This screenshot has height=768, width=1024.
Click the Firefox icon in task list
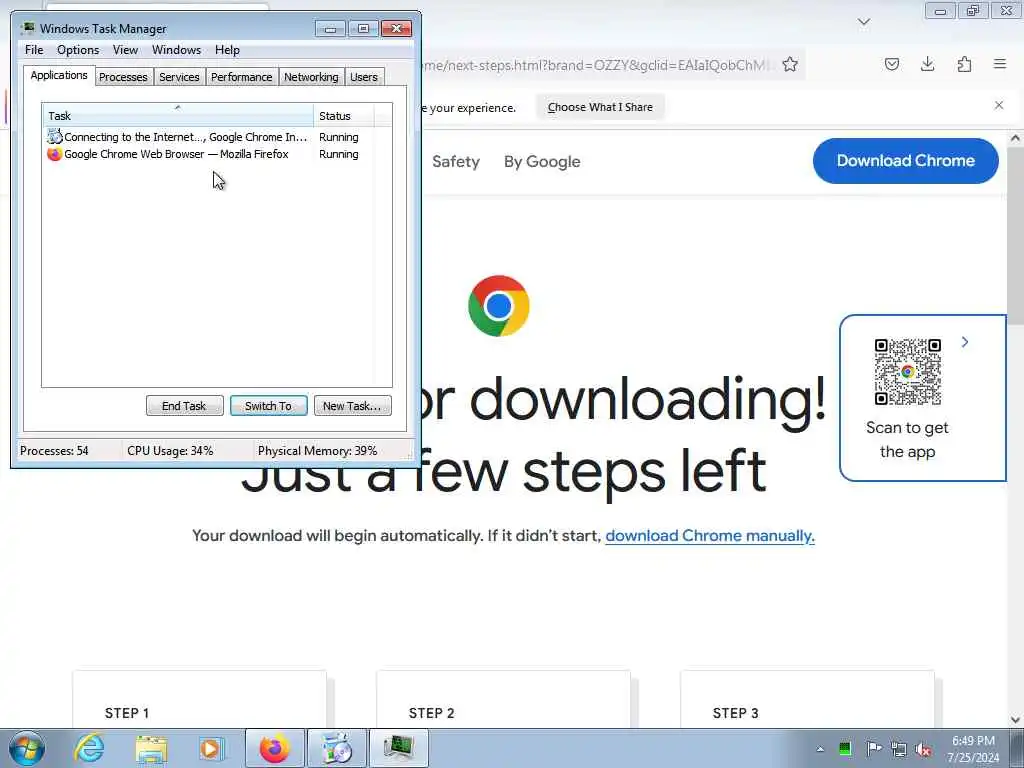[x=55, y=154]
